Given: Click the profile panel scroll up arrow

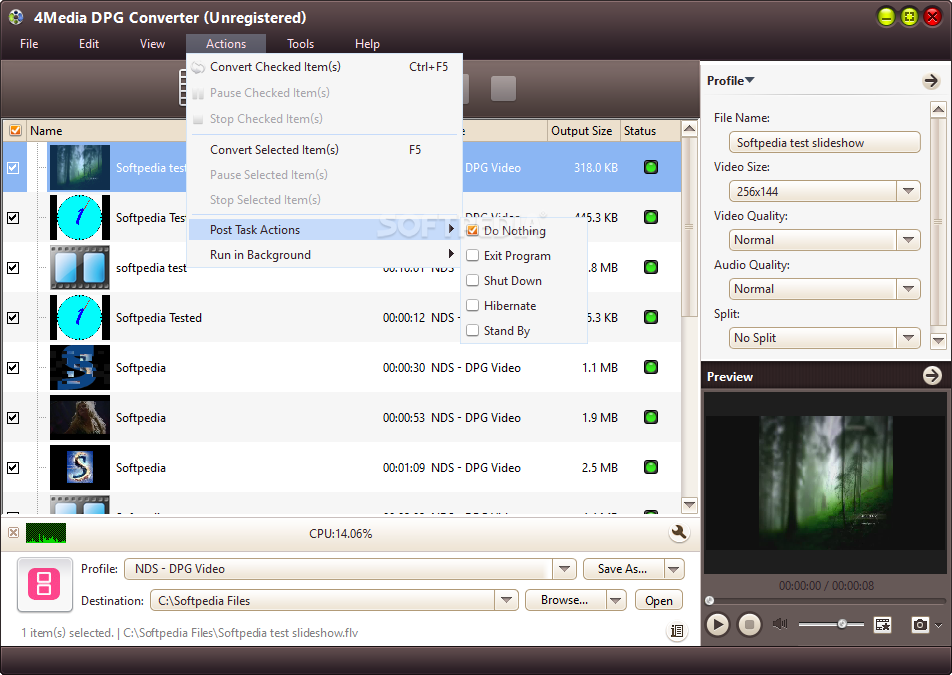Looking at the screenshot, I should [x=938, y=109].
